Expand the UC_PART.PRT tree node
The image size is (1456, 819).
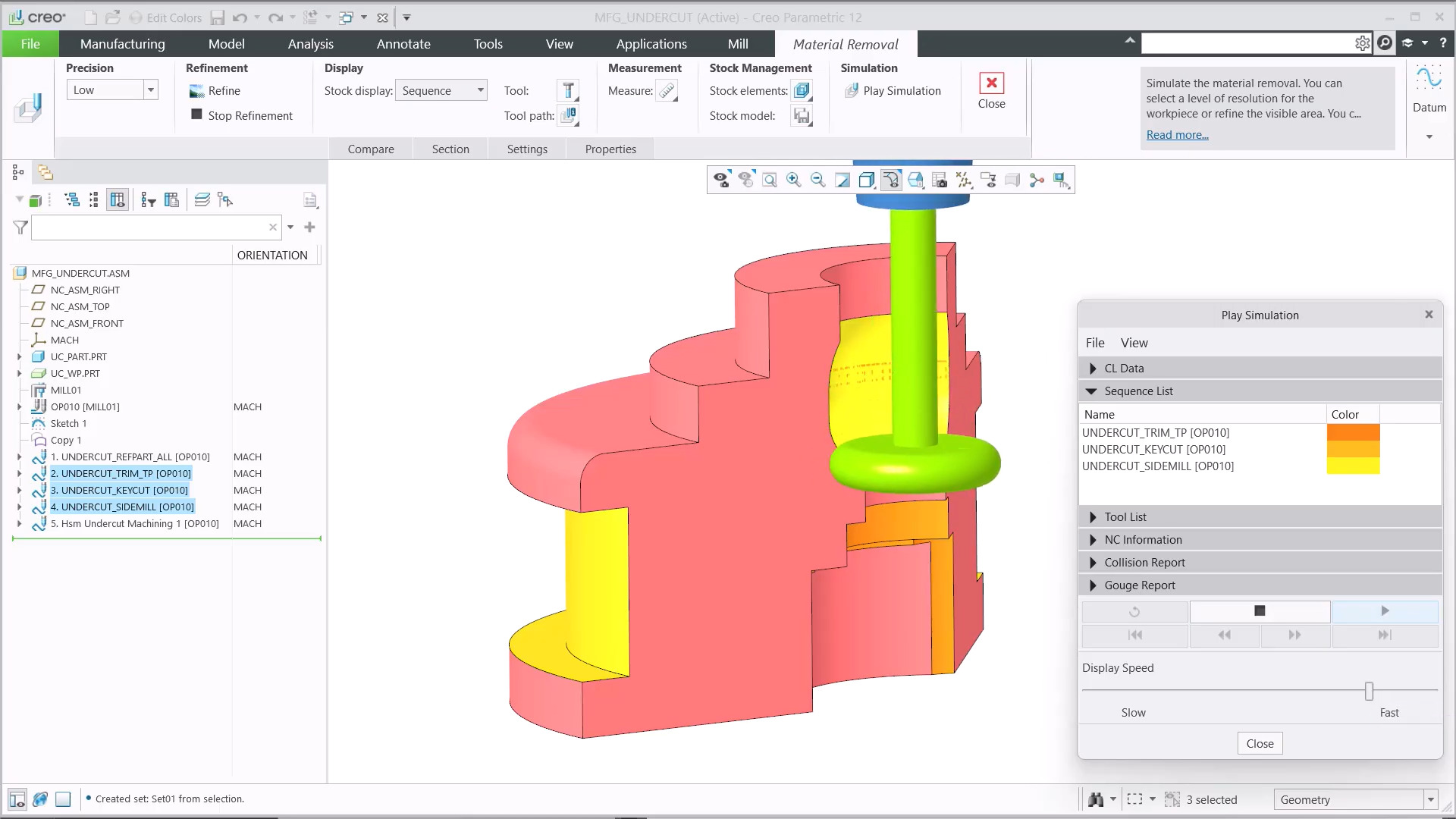tap(19, 356)
